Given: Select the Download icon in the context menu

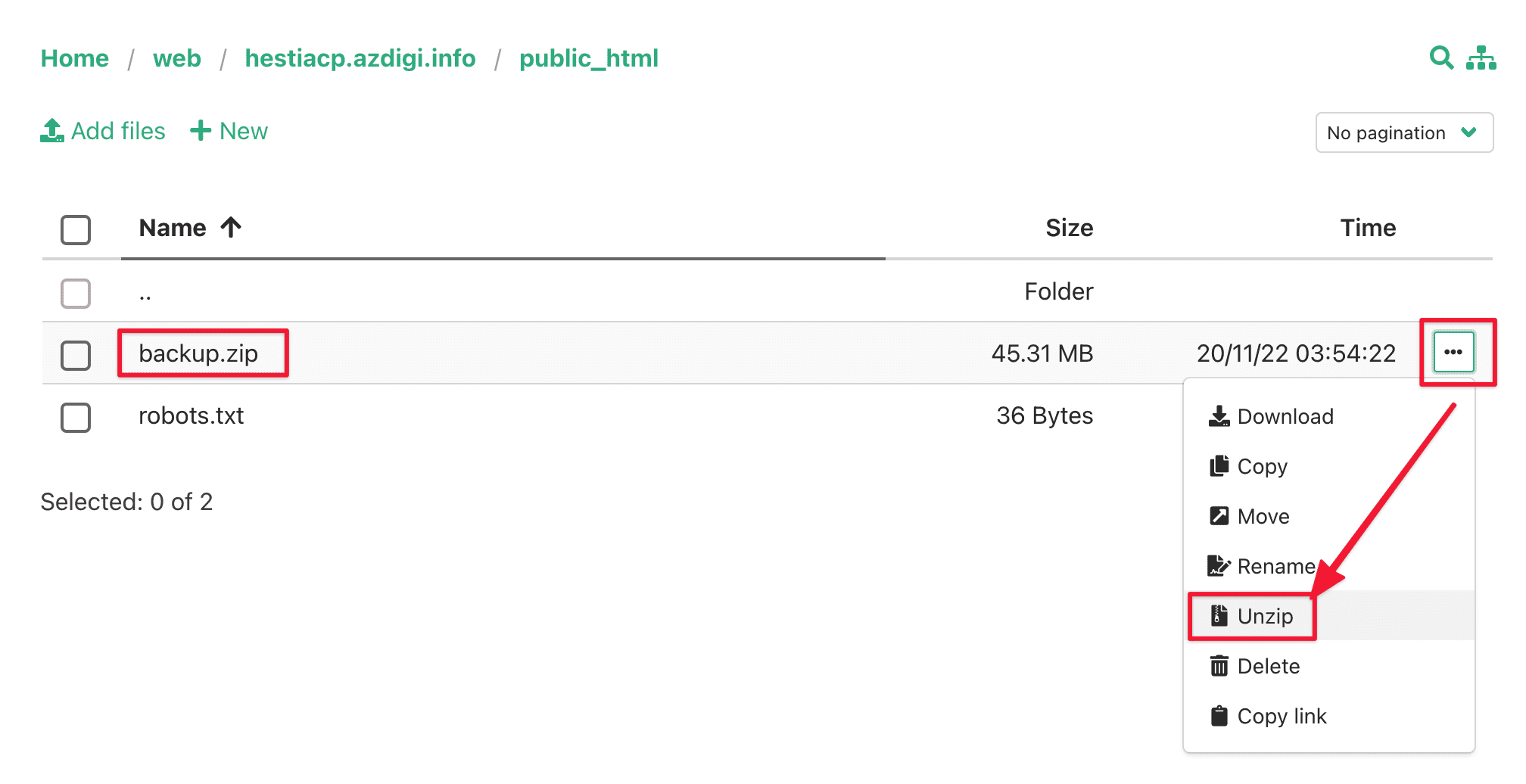Looking at the screenshot, I should (x=1219, y=415).
